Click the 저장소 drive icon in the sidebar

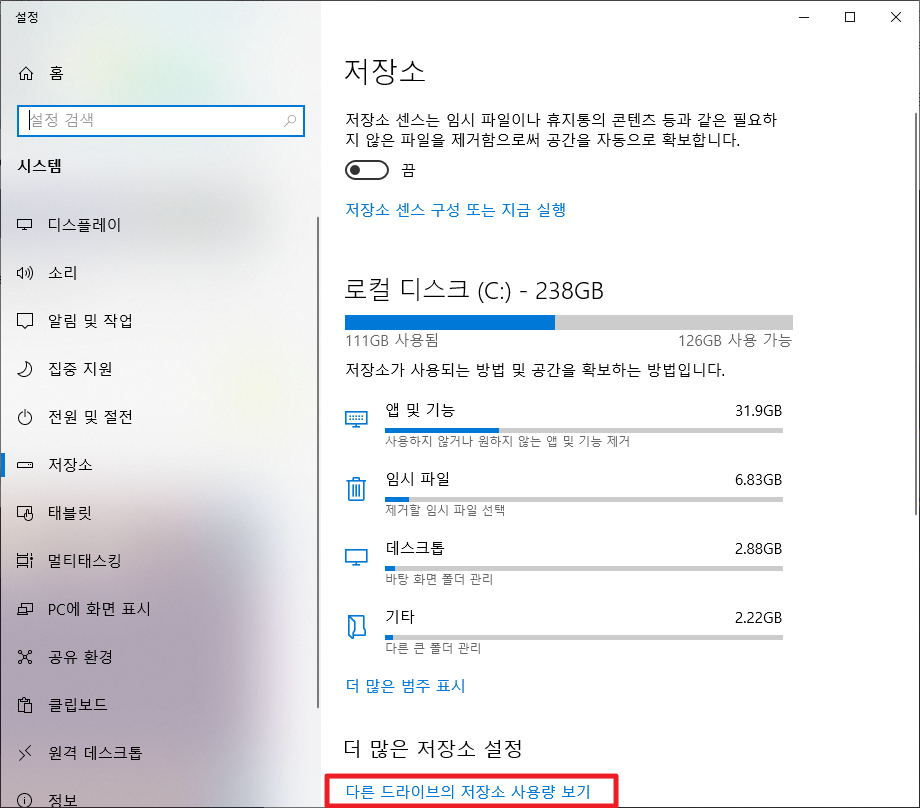point(25,465)
